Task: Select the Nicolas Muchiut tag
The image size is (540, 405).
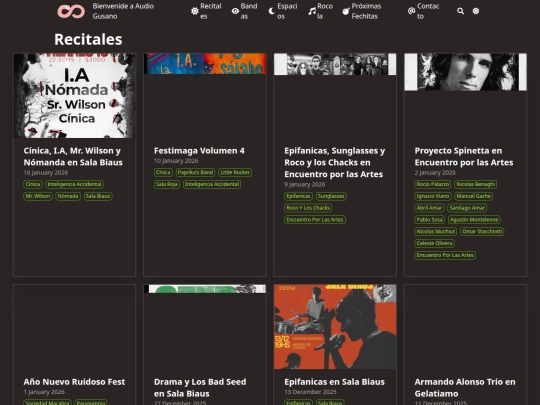Action: [x=436, y=231]
